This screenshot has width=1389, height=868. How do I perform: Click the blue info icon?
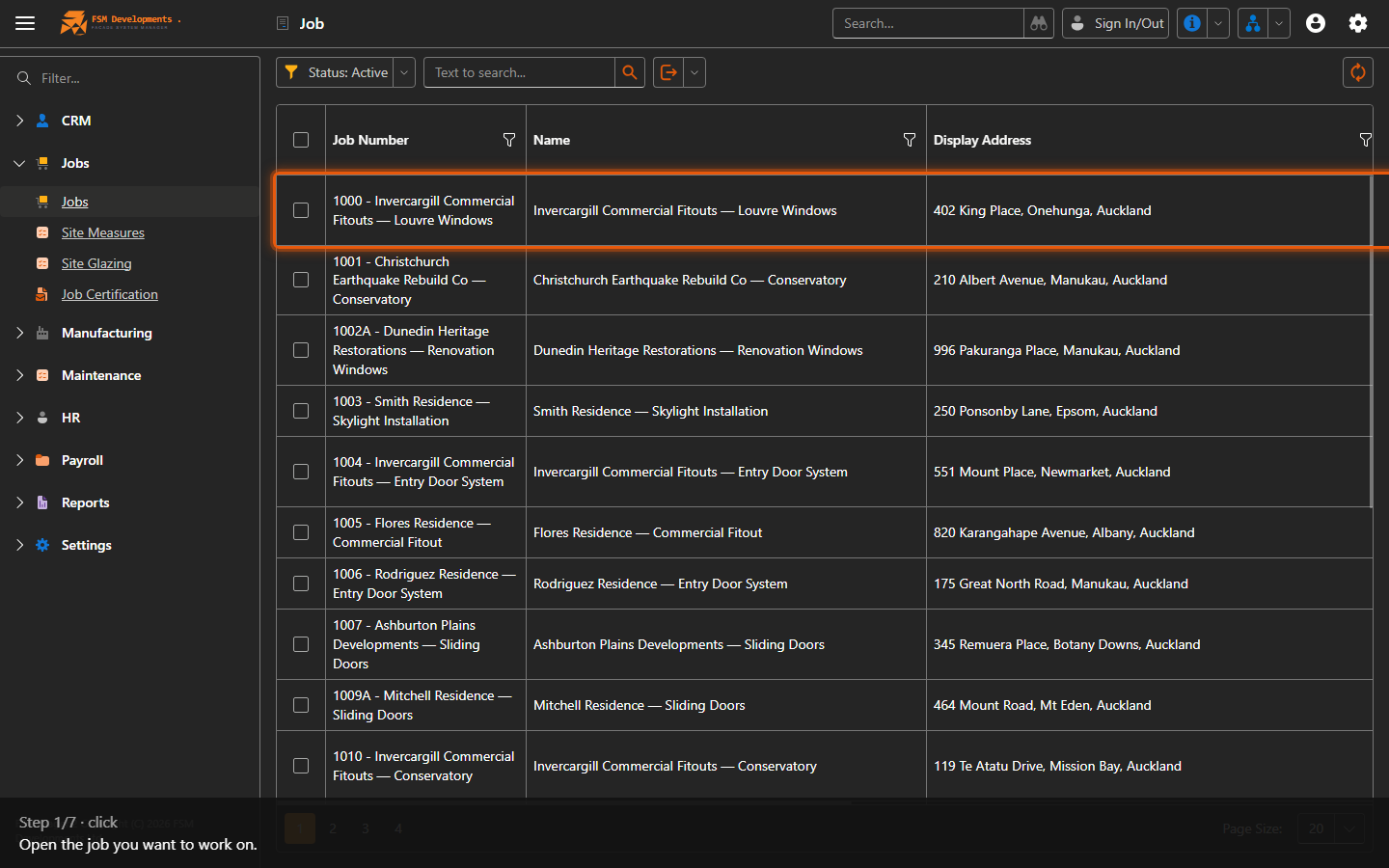coord(1192,23)
